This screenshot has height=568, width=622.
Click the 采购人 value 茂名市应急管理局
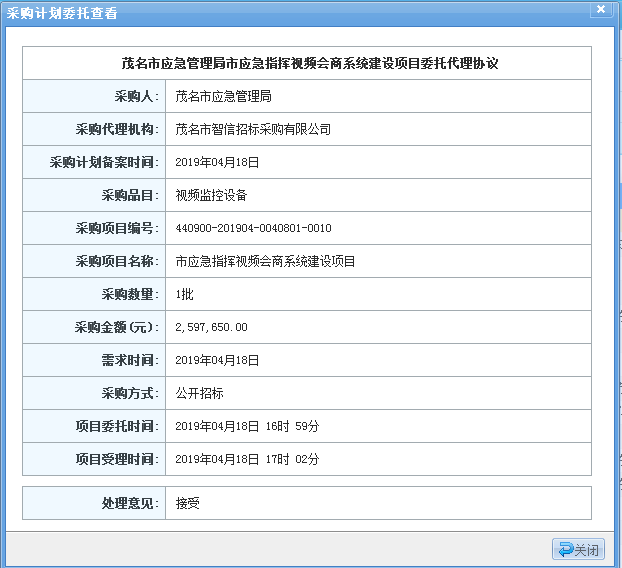pos(223,96)
